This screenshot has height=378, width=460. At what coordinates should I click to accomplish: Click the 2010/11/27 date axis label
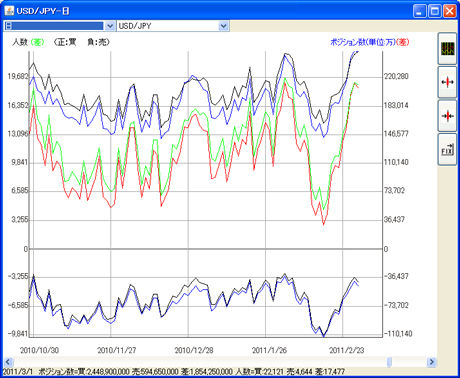(117, 350)
